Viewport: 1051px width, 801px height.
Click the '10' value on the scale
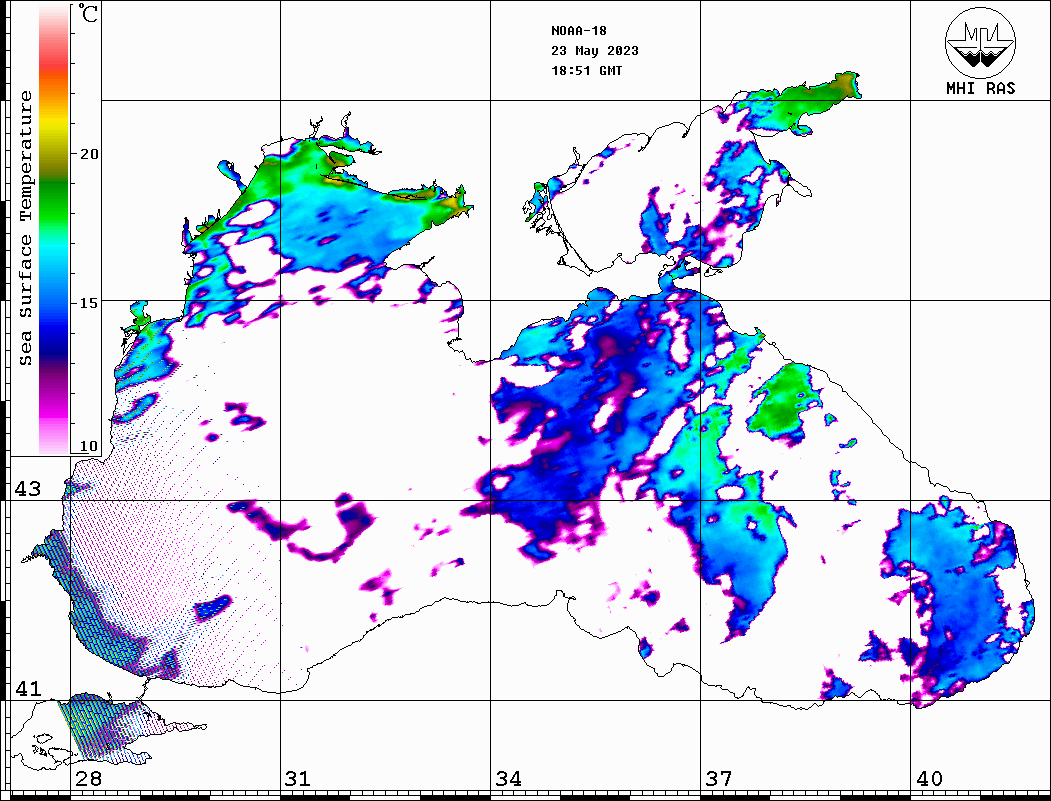pyautogui.click(x=89, y=446)
